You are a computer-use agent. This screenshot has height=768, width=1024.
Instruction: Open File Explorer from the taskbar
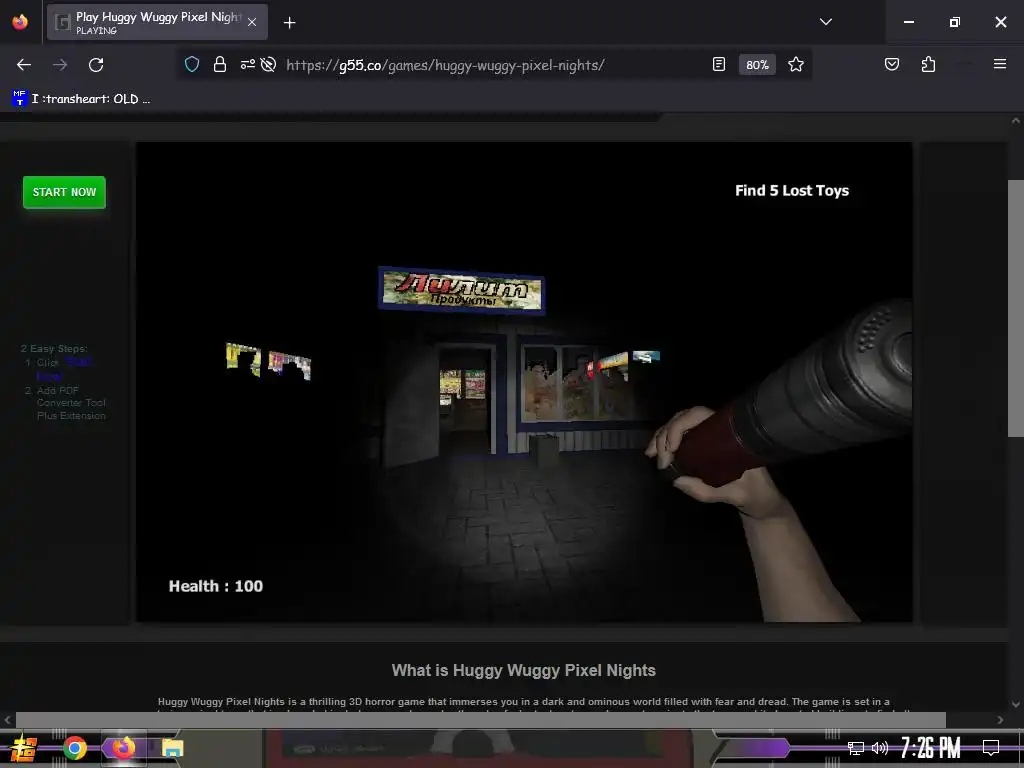[x=172, y=748]
